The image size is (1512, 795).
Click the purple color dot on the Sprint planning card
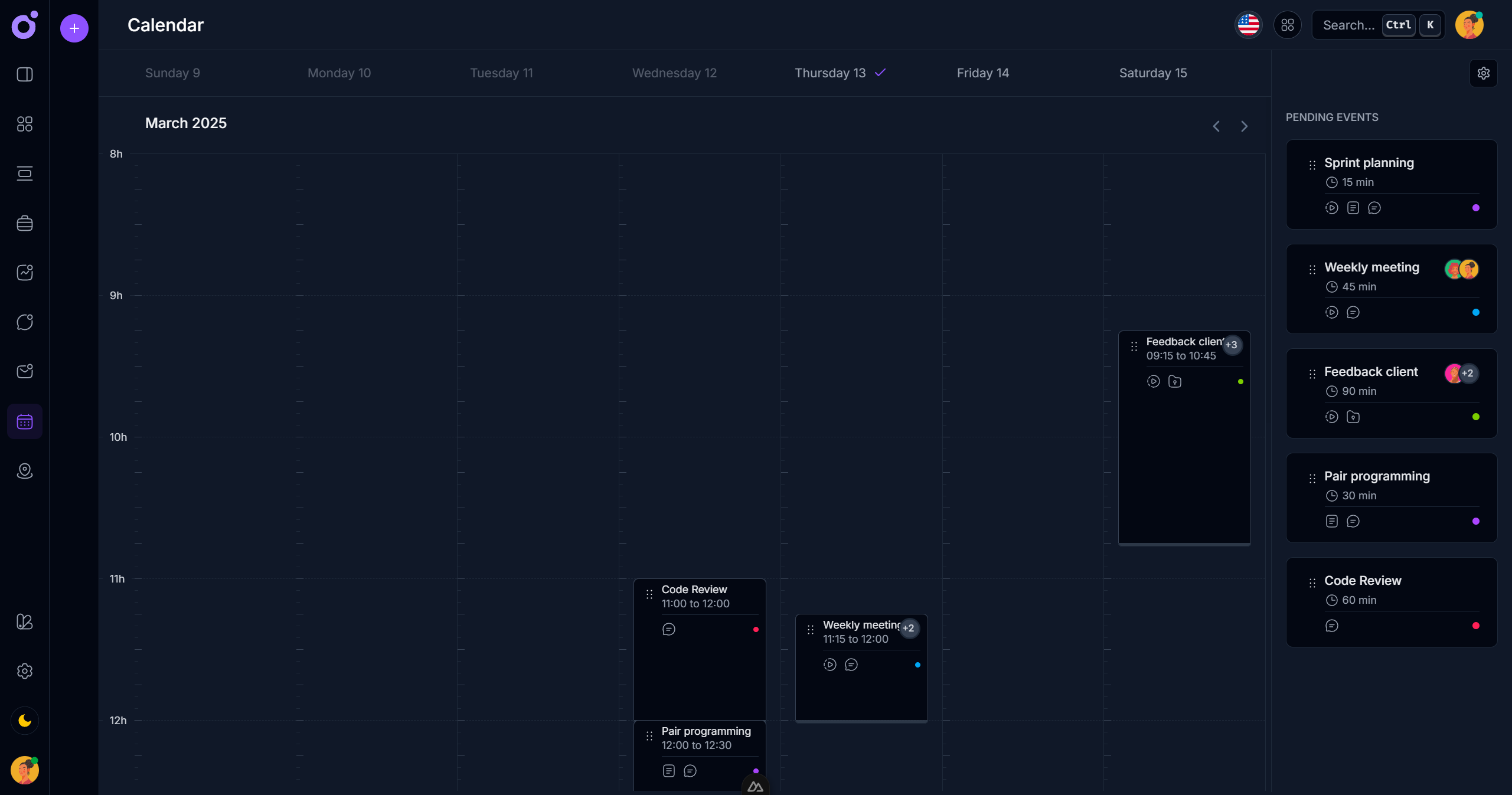[x=1475, y=207]
